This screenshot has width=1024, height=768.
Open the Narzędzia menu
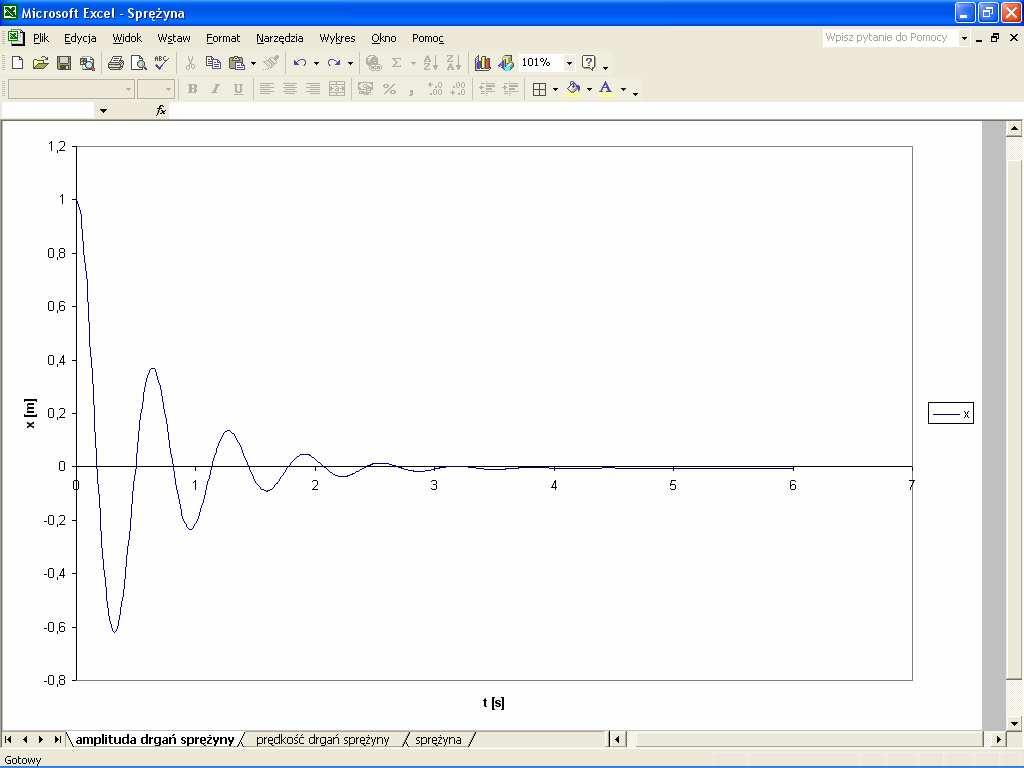click(x=280, y=39)
